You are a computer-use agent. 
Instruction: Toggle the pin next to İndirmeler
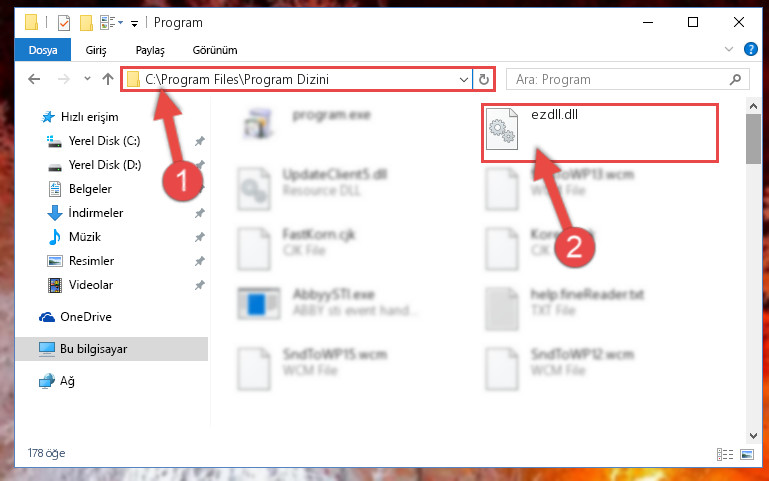pyautogui.click(x=199, y=213)
